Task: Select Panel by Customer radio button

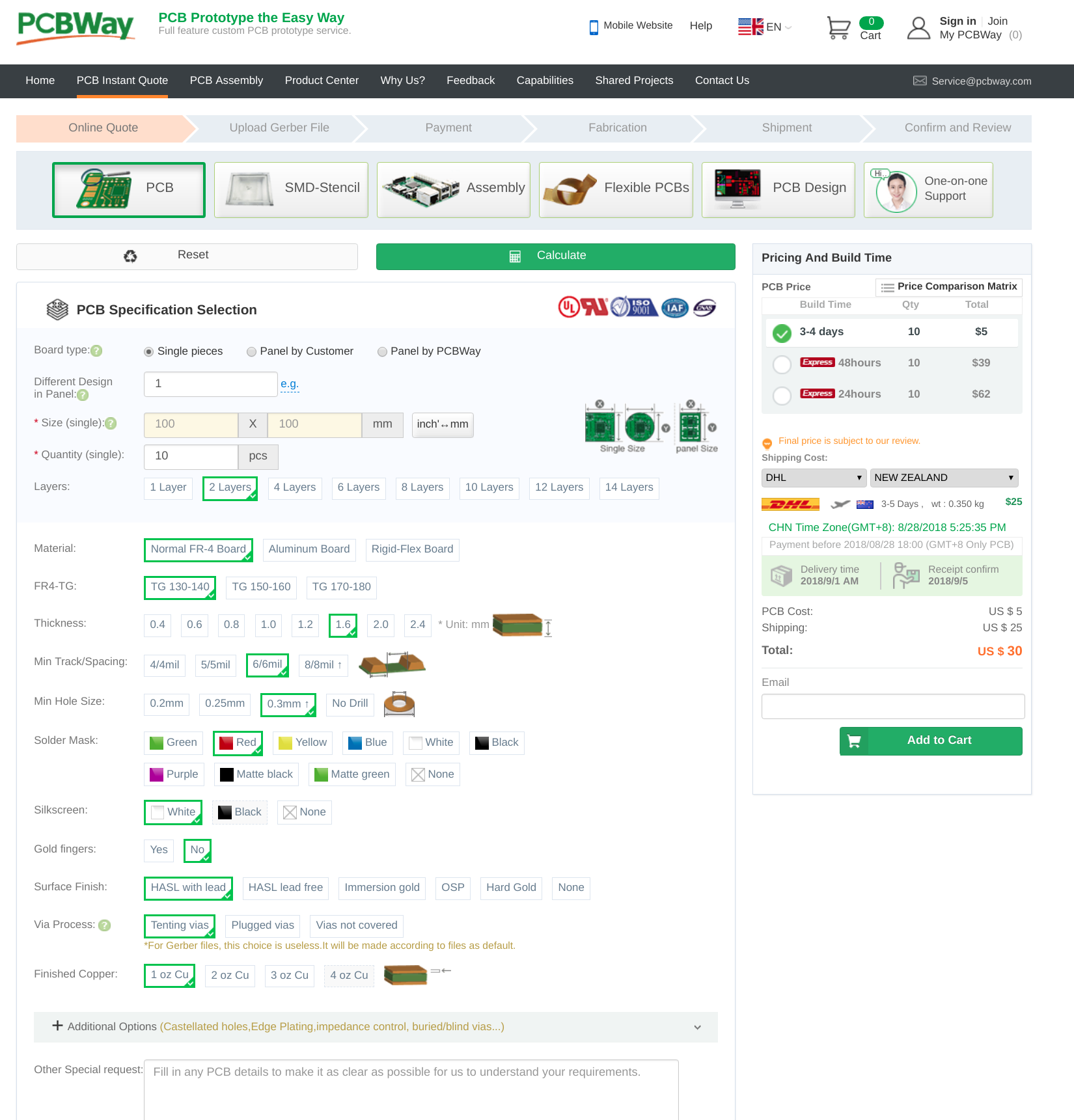Action: tap(251, 352)
